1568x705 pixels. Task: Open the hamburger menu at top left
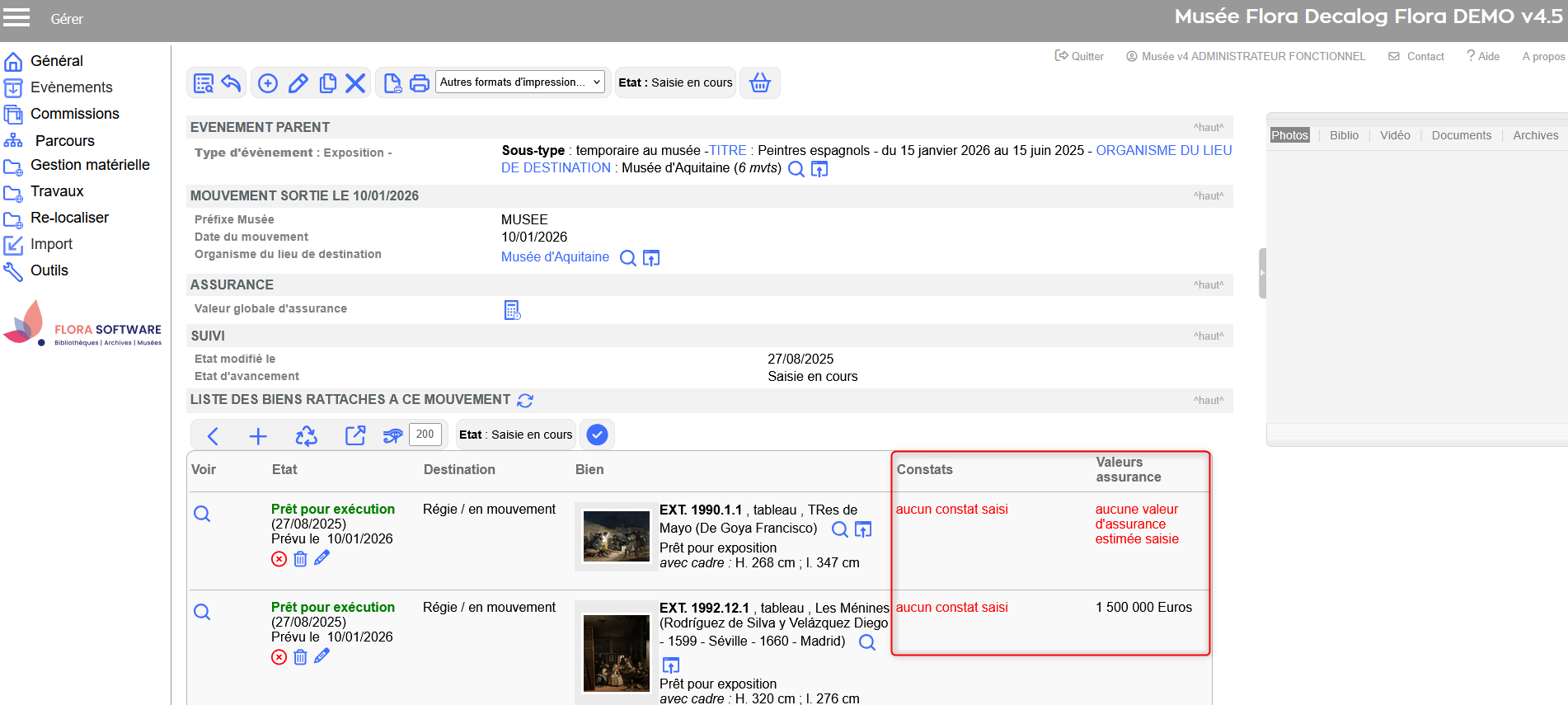(x=16, y=18)
